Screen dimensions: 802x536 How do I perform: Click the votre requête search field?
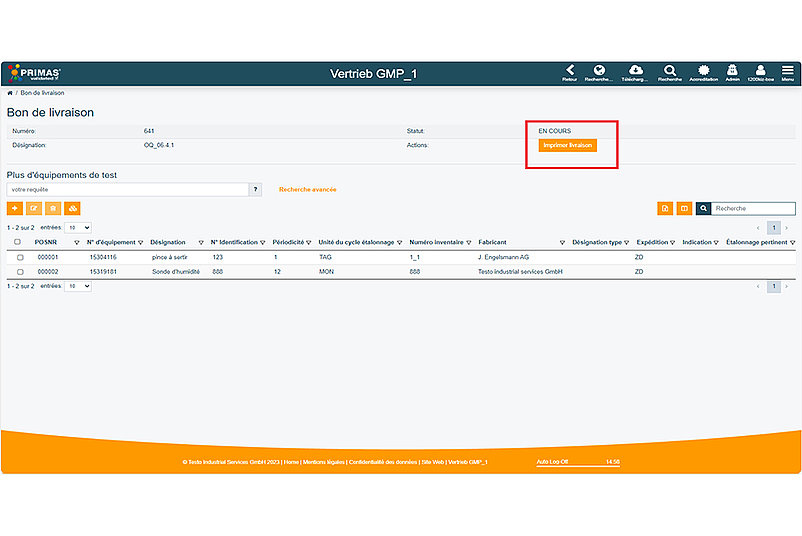click(127, 190)
